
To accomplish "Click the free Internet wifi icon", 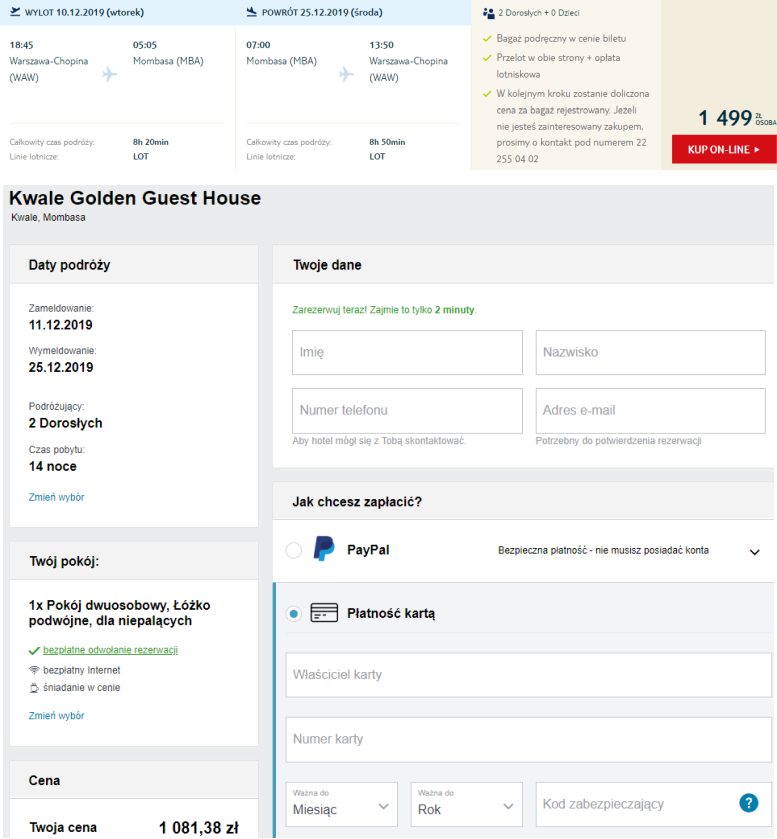I will (34, 669).
